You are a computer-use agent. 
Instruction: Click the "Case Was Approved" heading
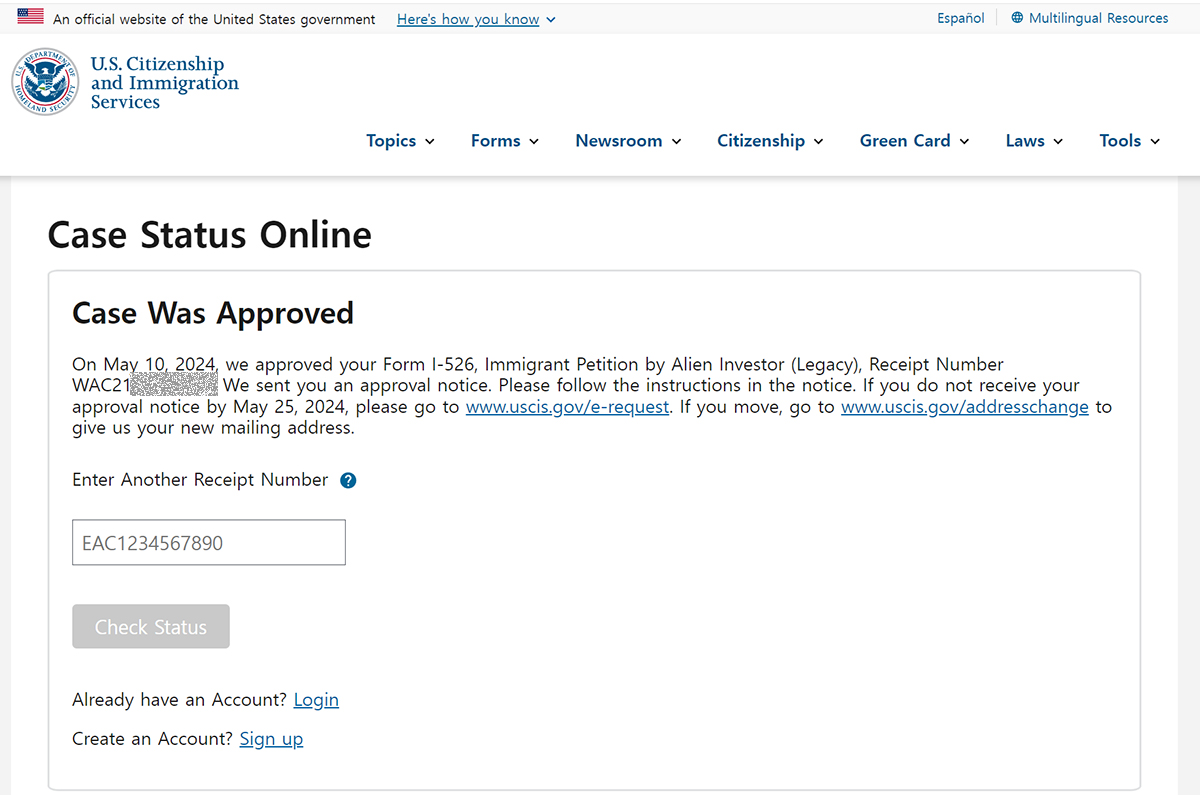(x=213, y=313)
